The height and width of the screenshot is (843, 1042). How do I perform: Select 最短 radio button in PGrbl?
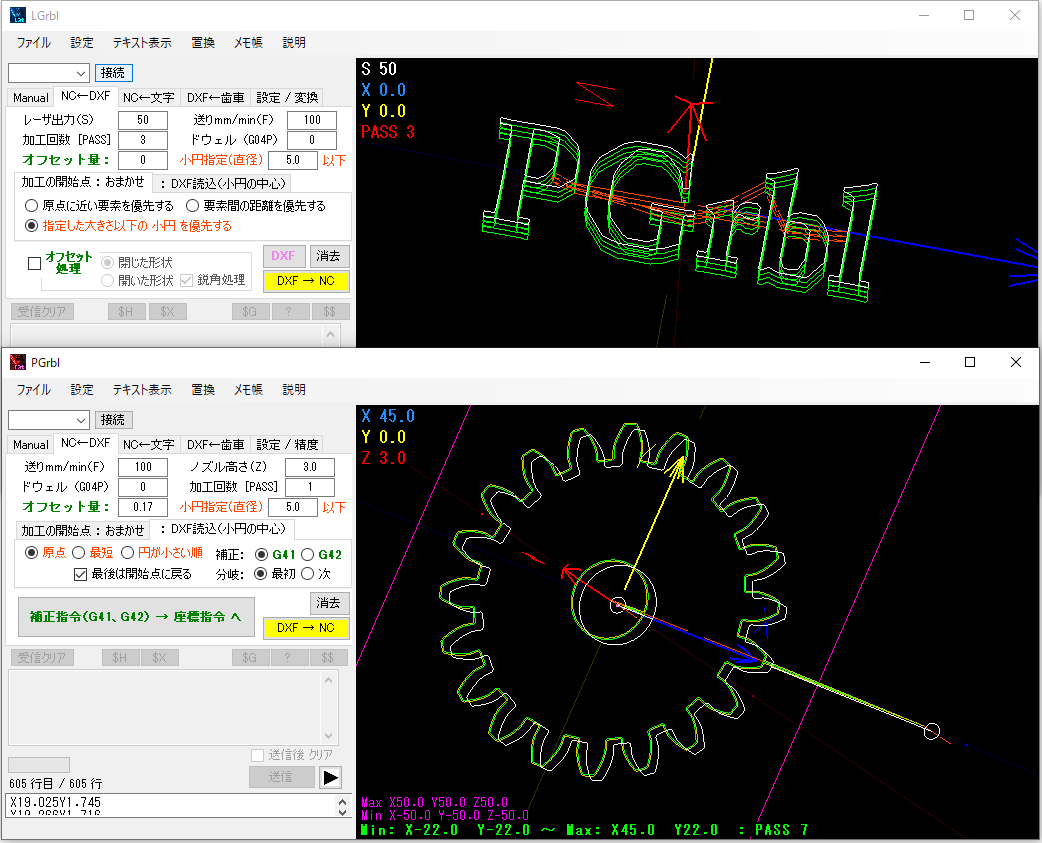[x=79, y=553]
